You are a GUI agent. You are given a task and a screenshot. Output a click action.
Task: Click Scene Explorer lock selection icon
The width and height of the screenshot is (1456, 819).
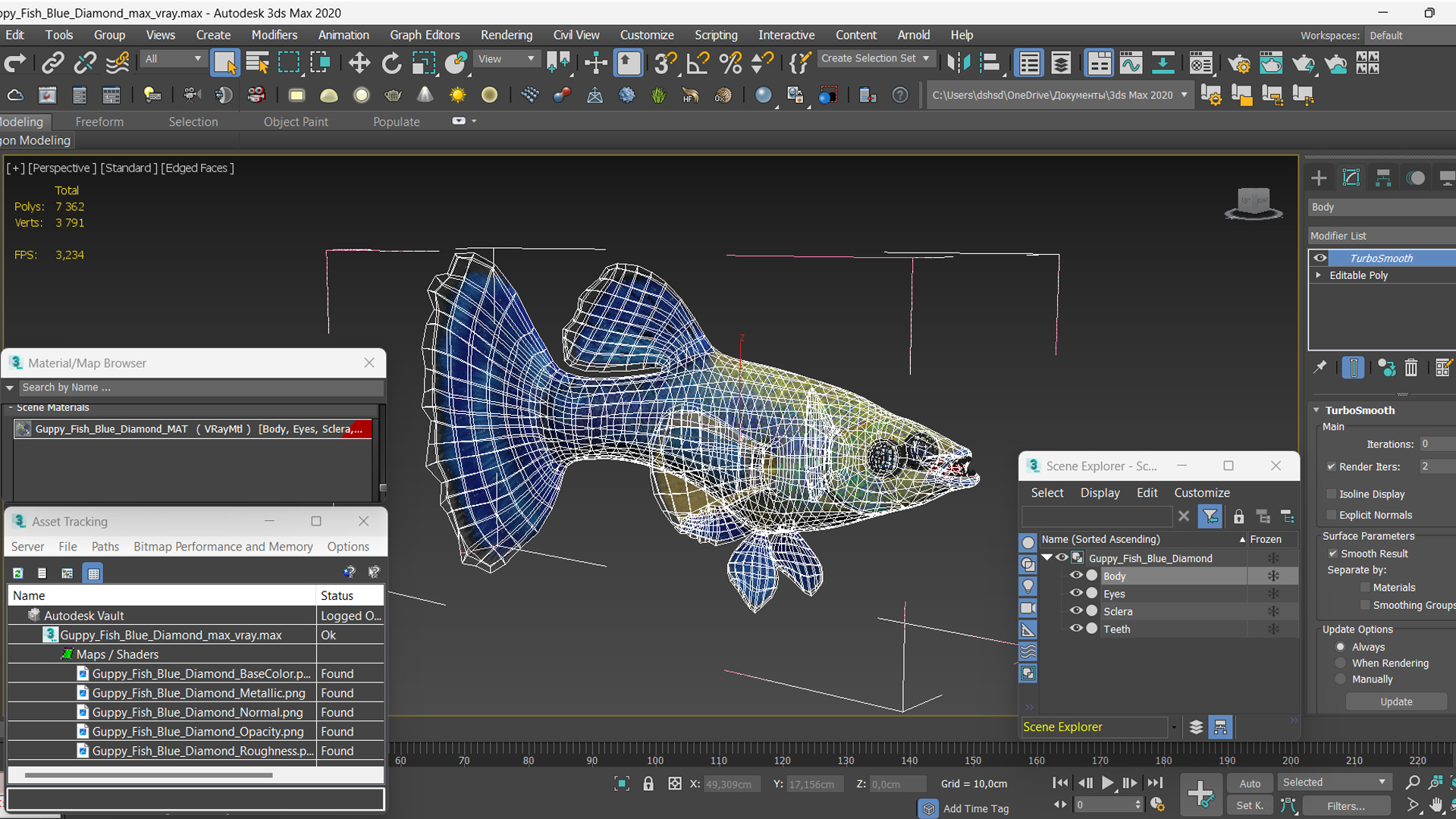1238,517
